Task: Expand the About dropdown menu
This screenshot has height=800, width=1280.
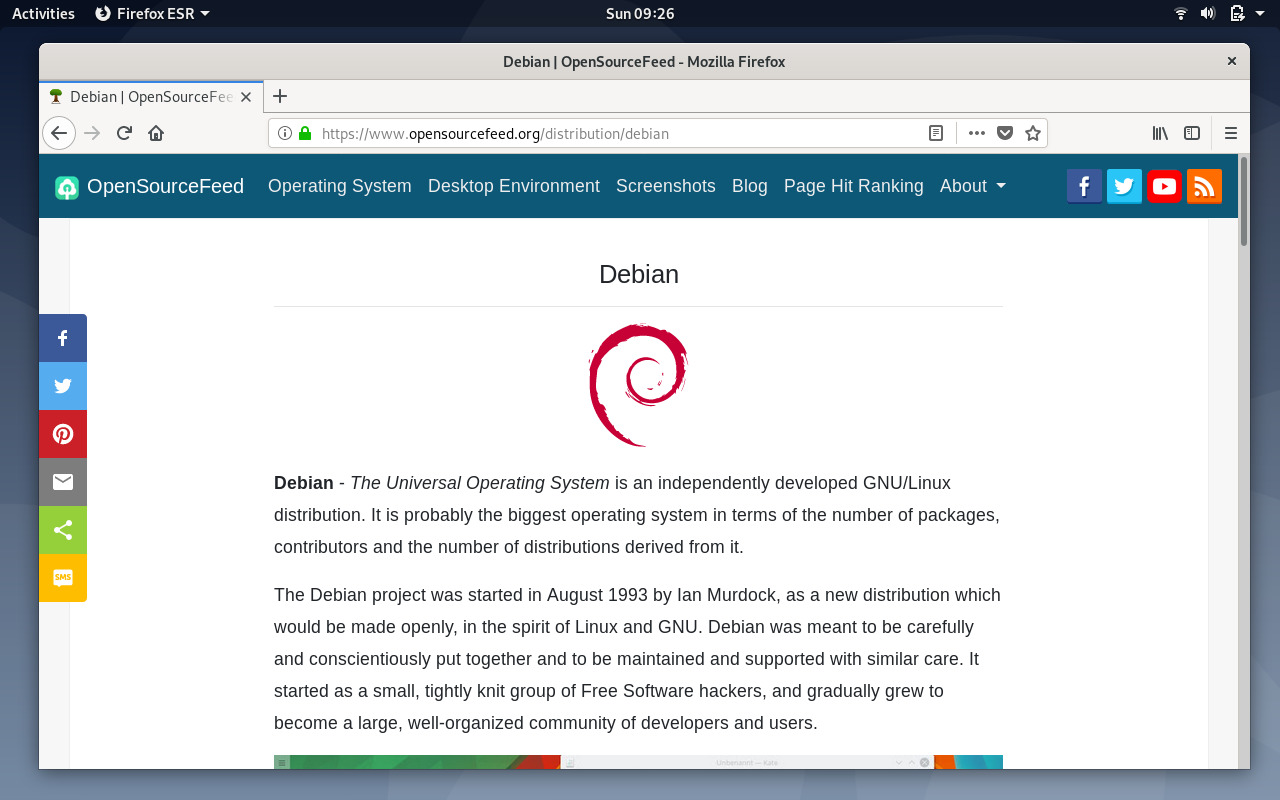Action: tap(972, 186)
